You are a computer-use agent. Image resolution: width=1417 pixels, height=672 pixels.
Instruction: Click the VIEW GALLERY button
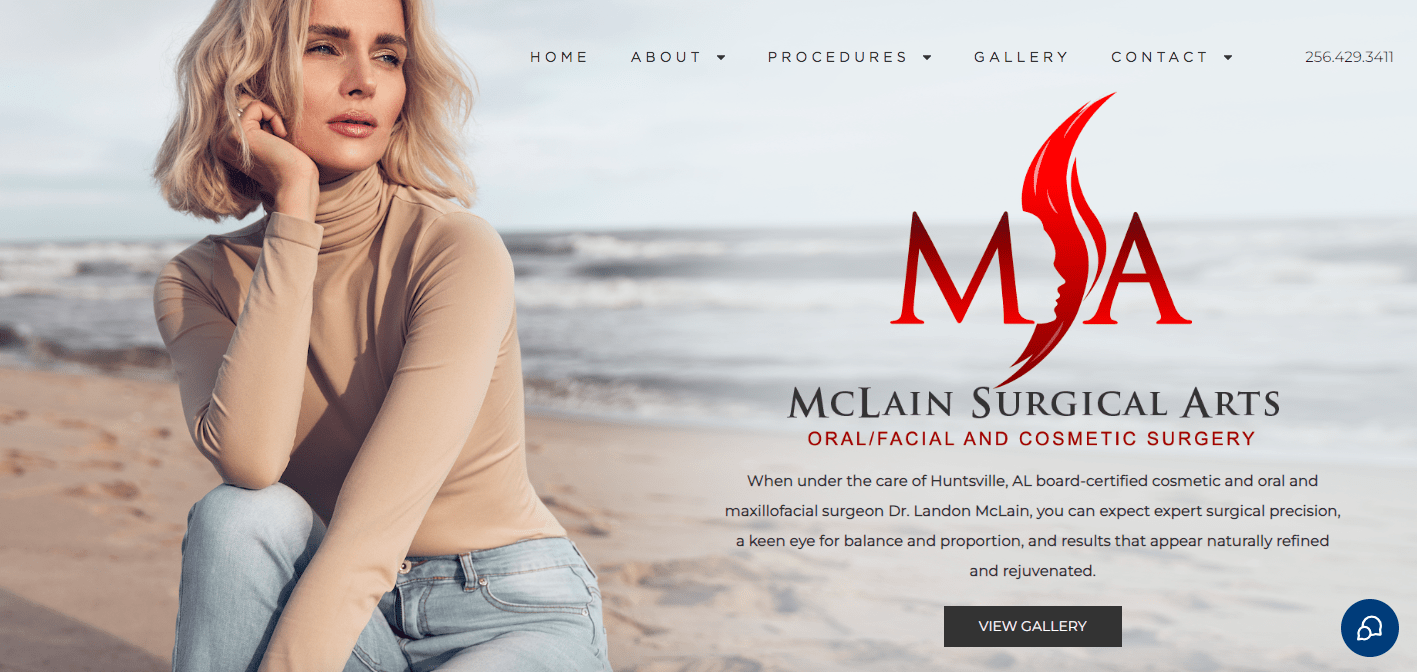click(x=1033, y=626)
